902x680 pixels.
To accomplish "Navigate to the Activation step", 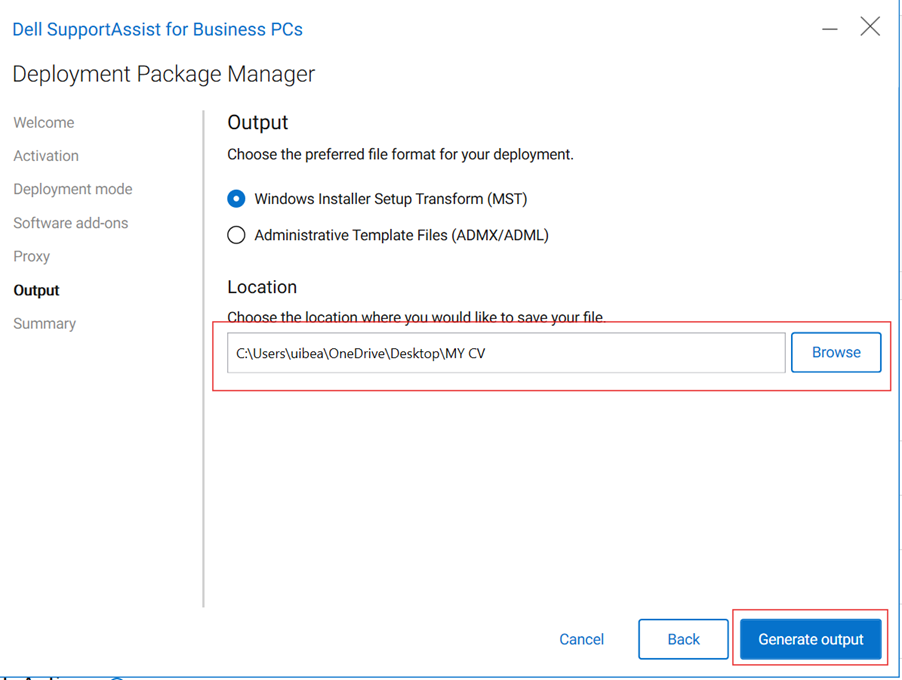I will tap(45, 155).
